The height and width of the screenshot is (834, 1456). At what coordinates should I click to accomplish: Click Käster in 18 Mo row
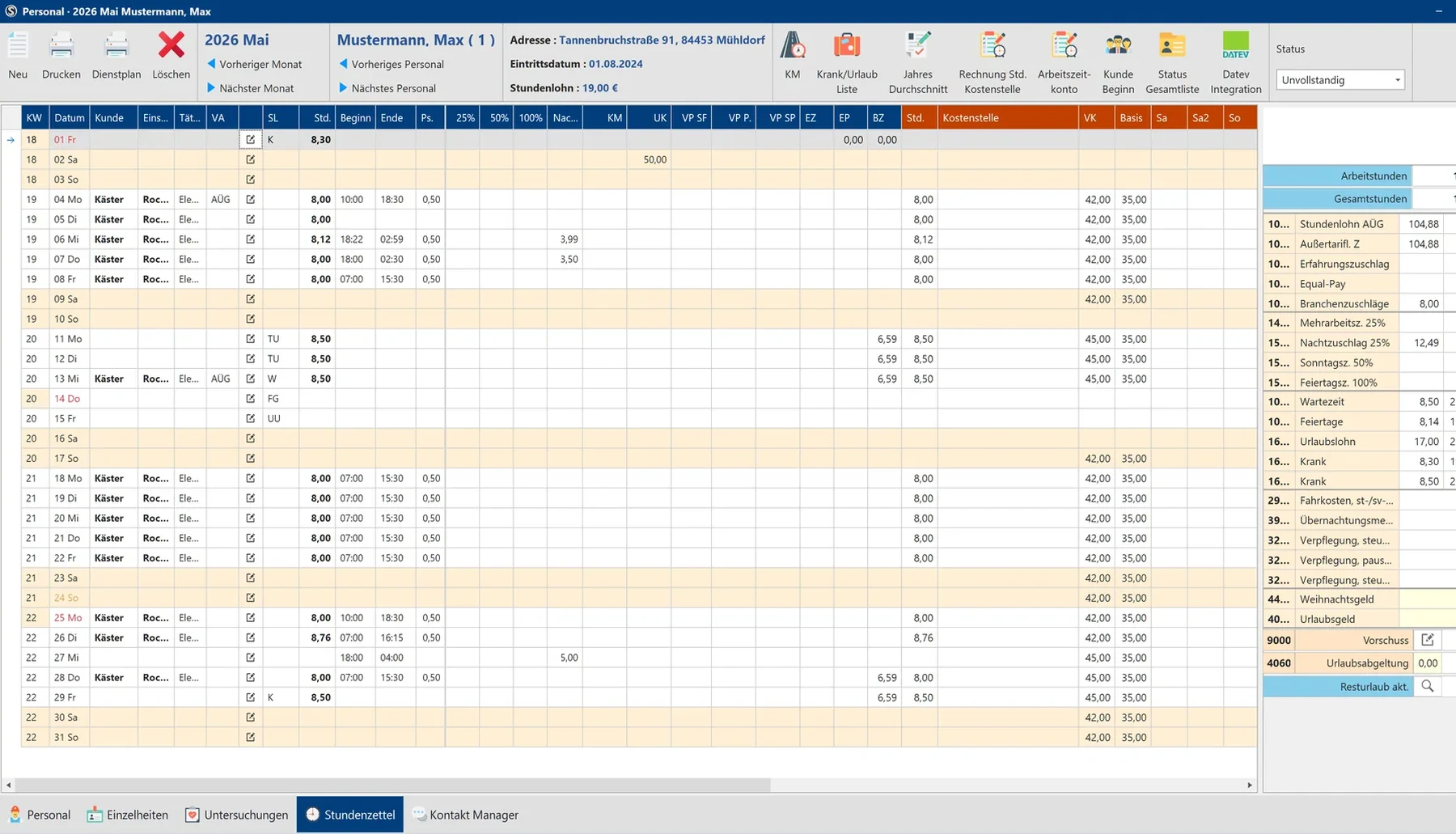[109, 478]
